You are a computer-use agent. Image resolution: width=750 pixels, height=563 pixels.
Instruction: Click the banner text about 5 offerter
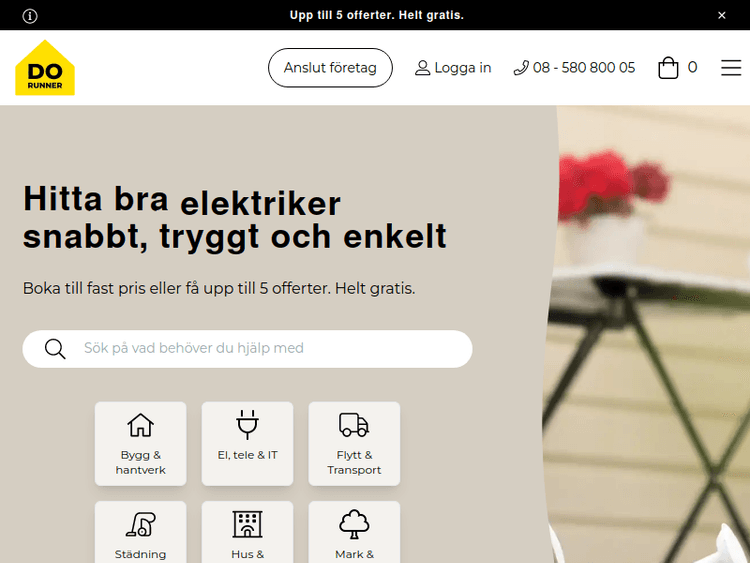376,16
